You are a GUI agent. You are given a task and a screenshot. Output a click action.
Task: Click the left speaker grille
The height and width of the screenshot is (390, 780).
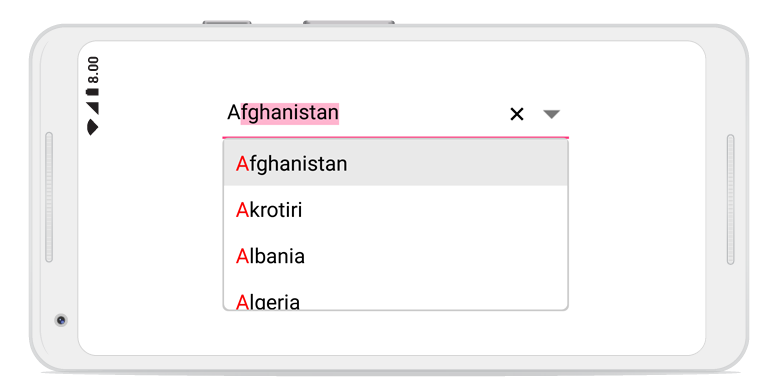(49, 197)
